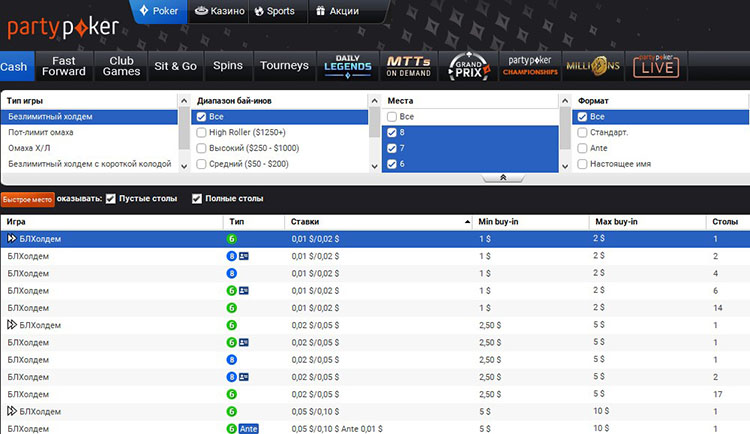750x434 pixels.
Task: Sort by Игра column header
Action: tap(112, 222)
